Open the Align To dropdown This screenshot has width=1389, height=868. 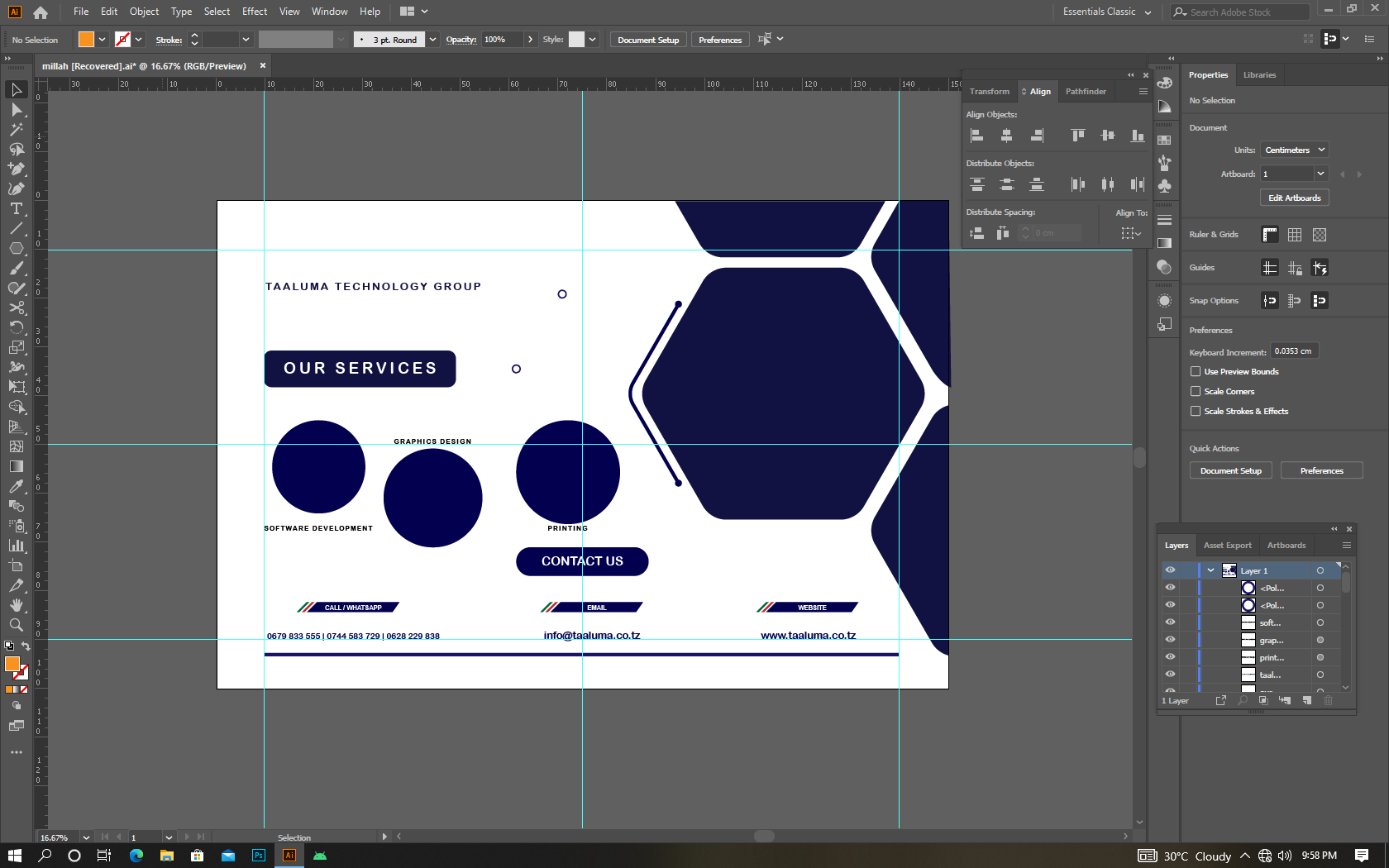coord(1131,234)
